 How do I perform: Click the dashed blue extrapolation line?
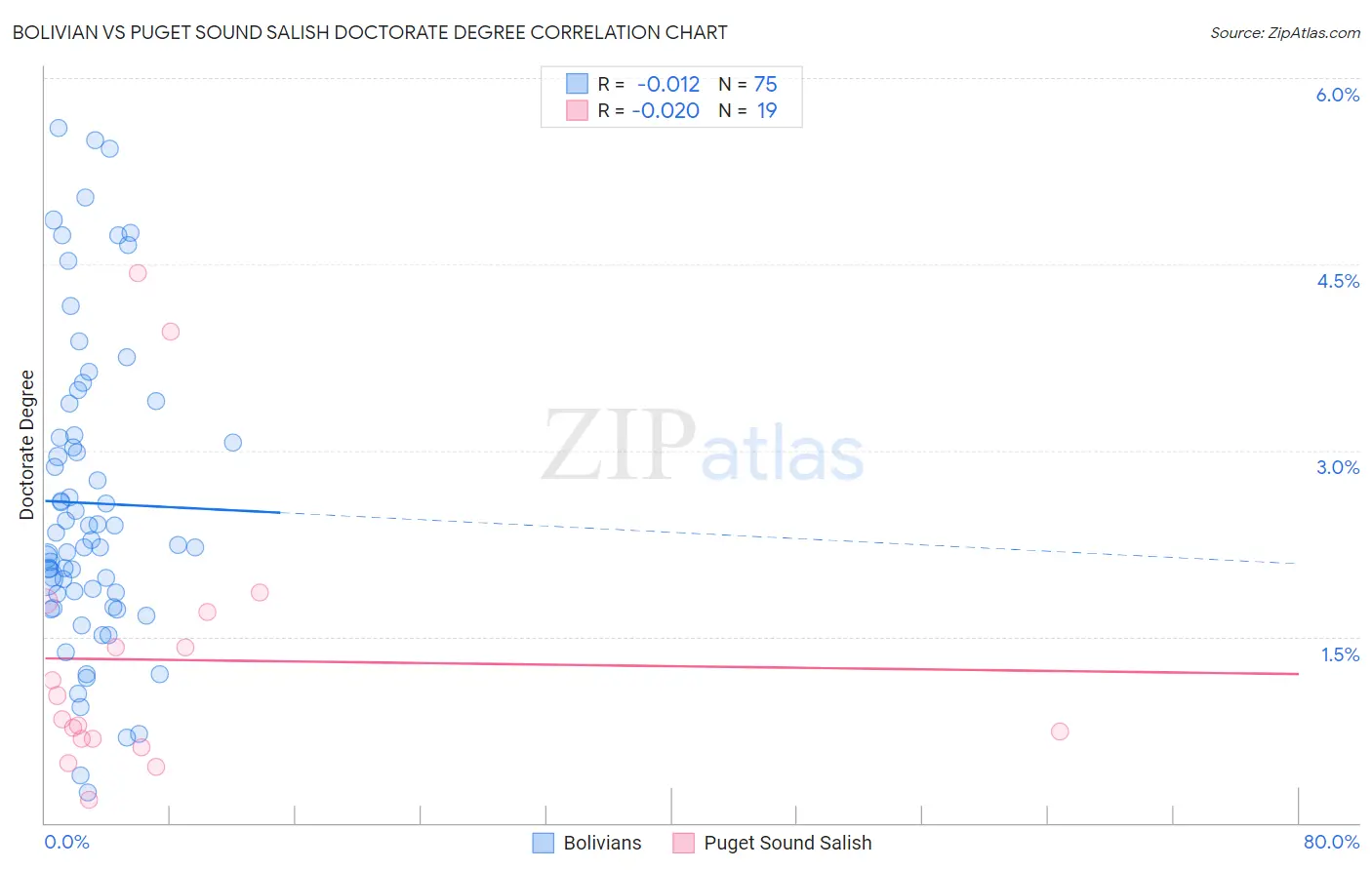tap(789, 537)
